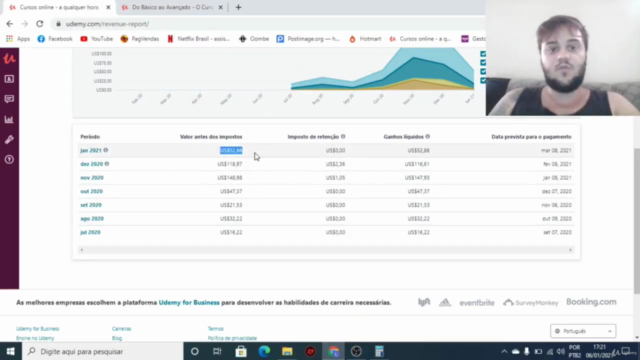Open Microsoft Edge from the taskbar
640x360 pixels.
tap(264, 351)
